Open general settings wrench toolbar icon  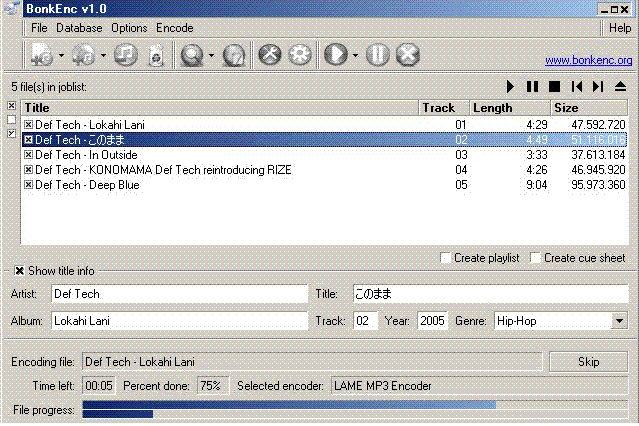tap(270, 55)
